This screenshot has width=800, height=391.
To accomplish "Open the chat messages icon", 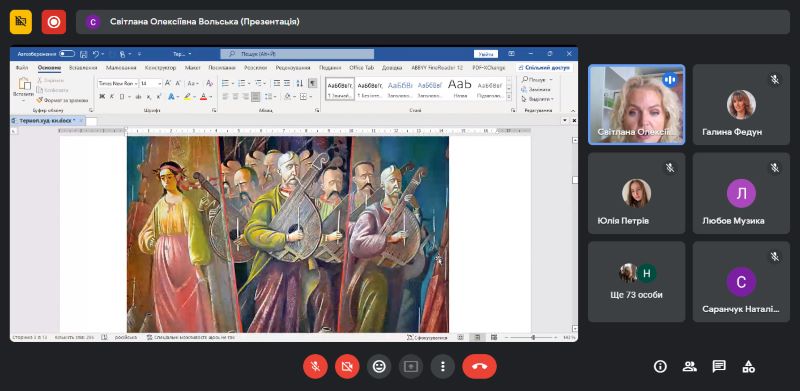I will [x=719, y=366].
